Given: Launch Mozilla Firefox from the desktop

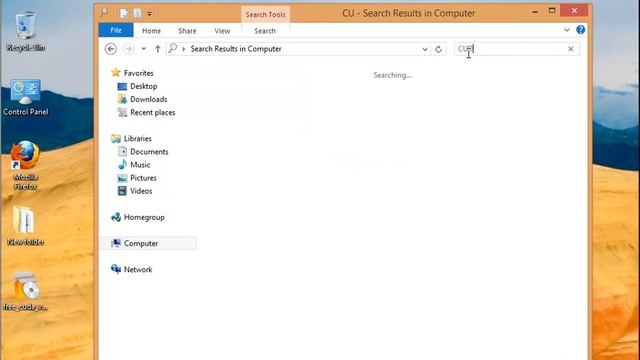Looking at the screenshot, I should [25, 165].
